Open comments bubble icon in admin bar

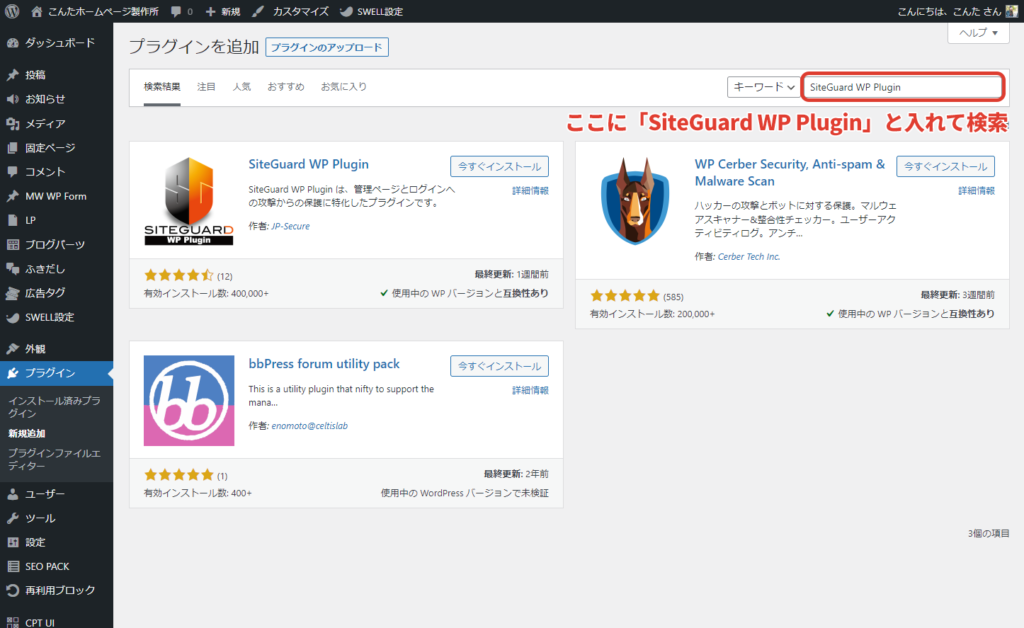[176, 12]
